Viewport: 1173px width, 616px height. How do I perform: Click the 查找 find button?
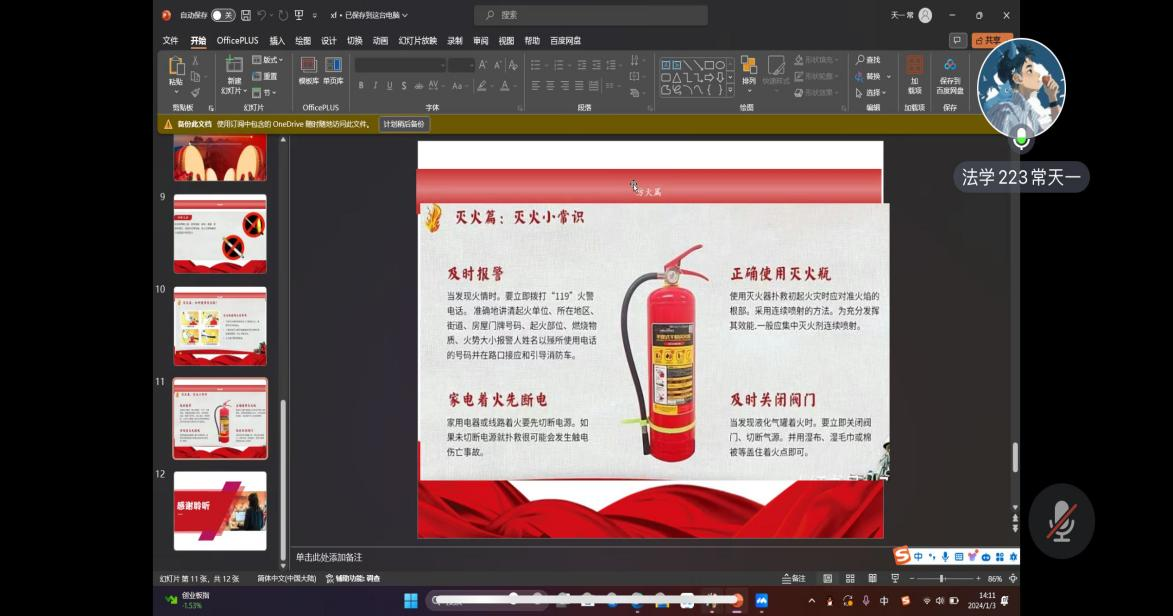pos(869,60)
